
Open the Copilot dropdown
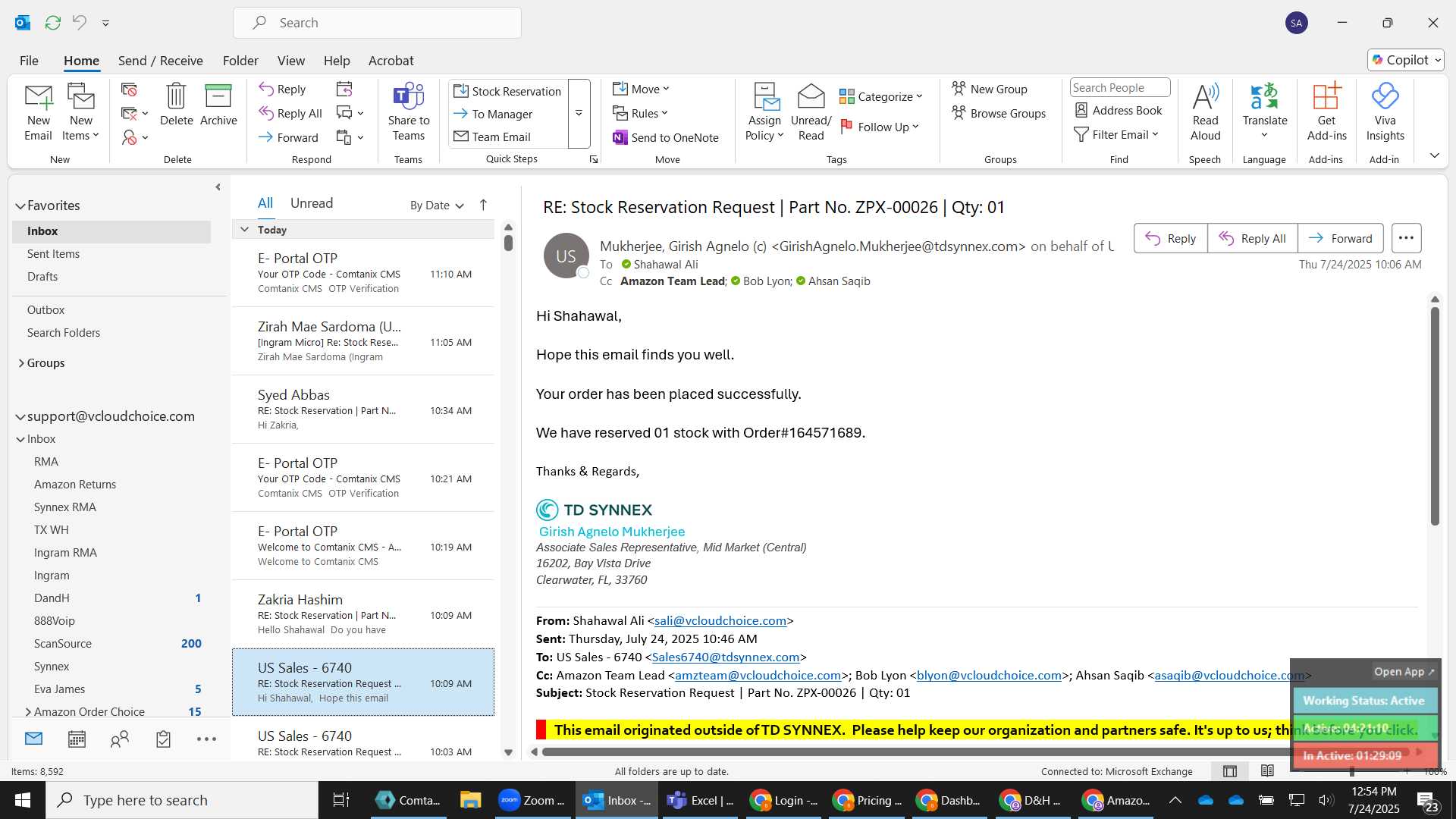(x=1406, y=60)
